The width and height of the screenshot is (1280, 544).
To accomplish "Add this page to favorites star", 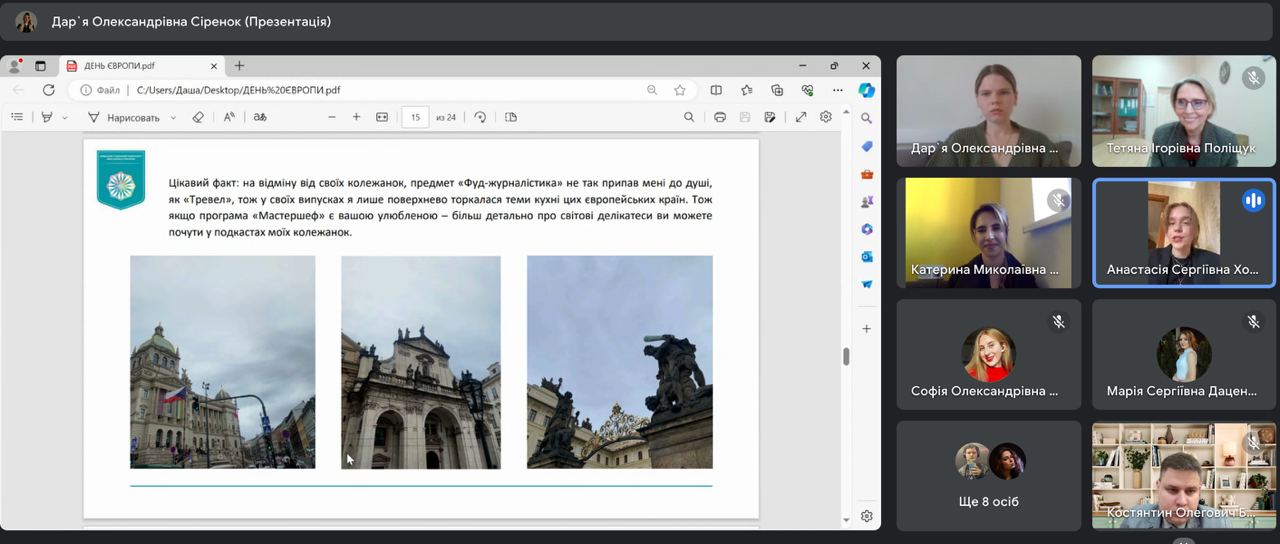I will click(680, 90).
